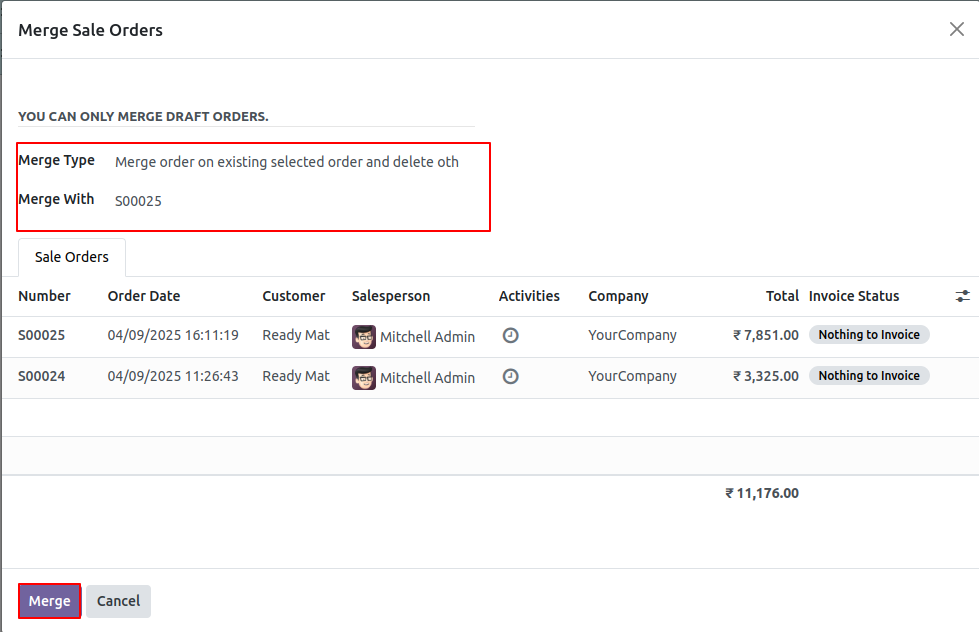979x632 pixels.
Task: Click Mitchell Admin's avatar on the S00024 row
Action: point(363,377)
